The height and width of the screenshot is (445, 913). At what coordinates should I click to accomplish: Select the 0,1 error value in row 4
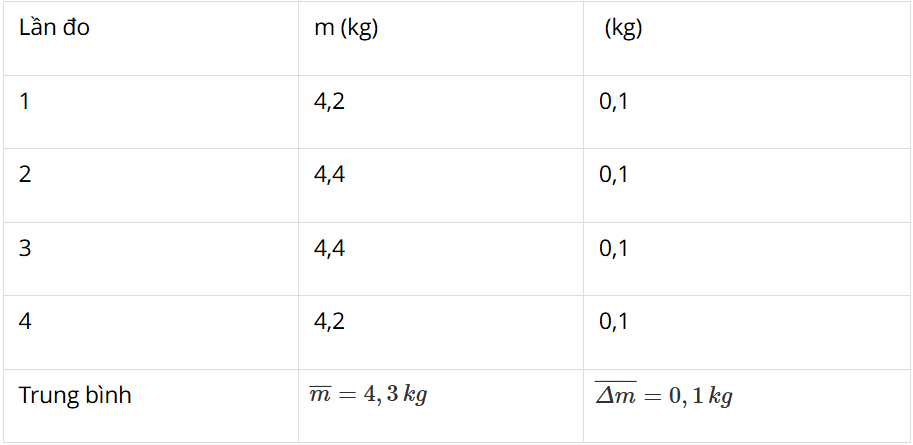coord(614,322)
